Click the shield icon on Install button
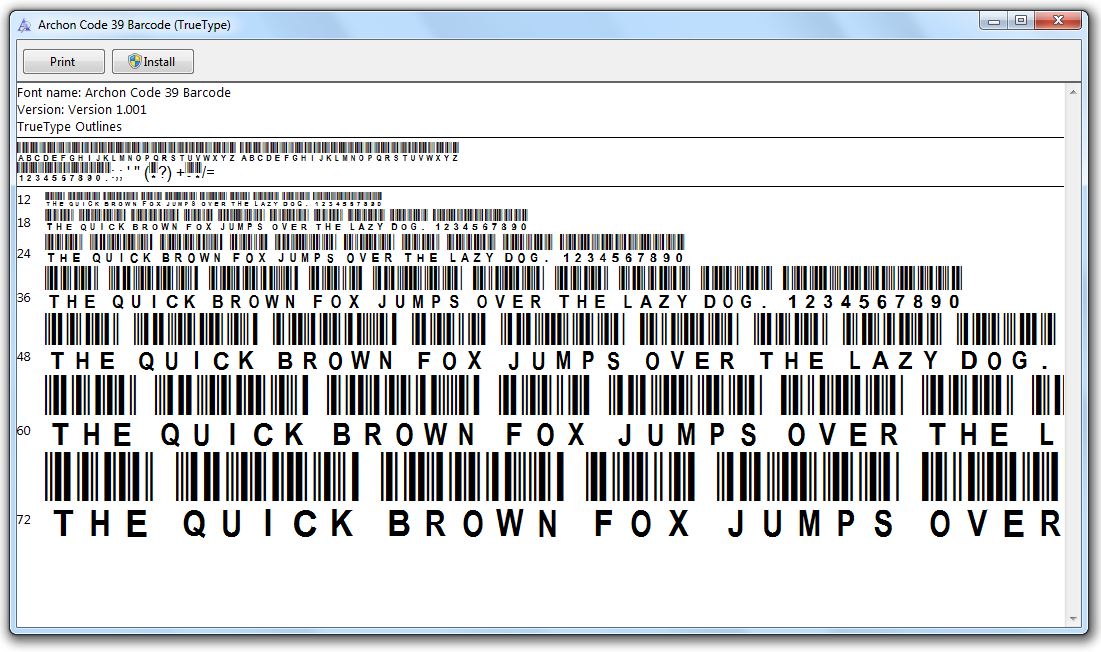Screen dimensions: 1101x652 pos(135,61)
